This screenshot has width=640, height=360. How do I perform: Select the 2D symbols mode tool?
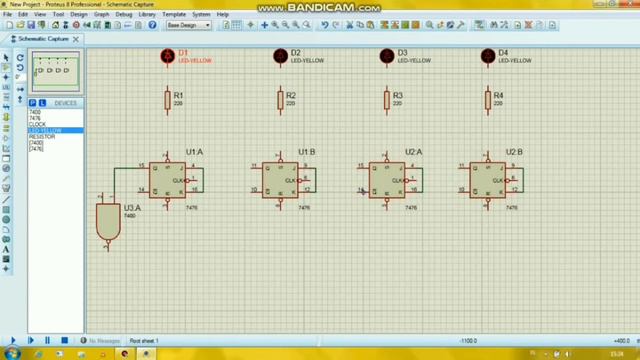click(6, 259)
